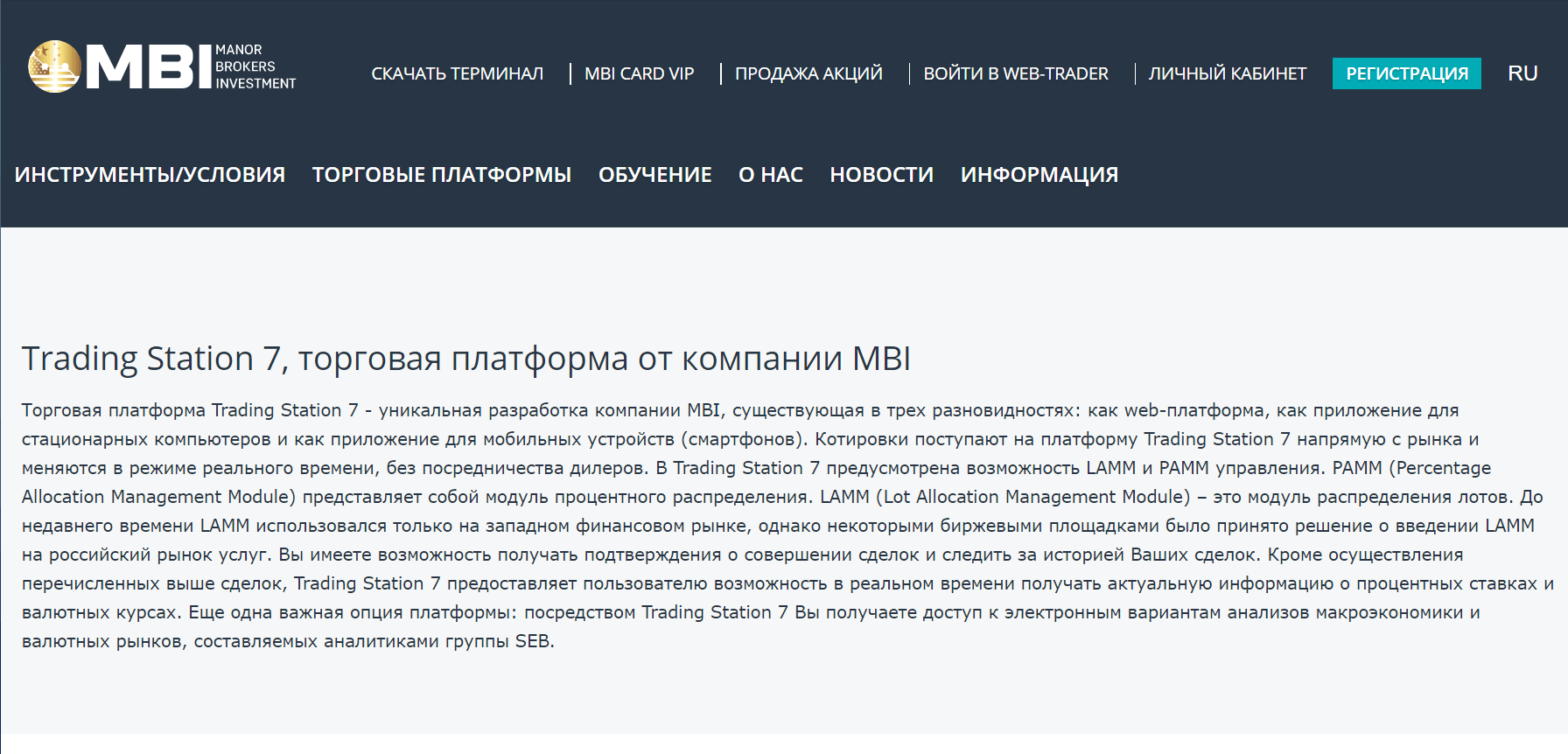
Task: Click ВОЙТИ В WEB-TRADER login link
Action: point(1015,73)
